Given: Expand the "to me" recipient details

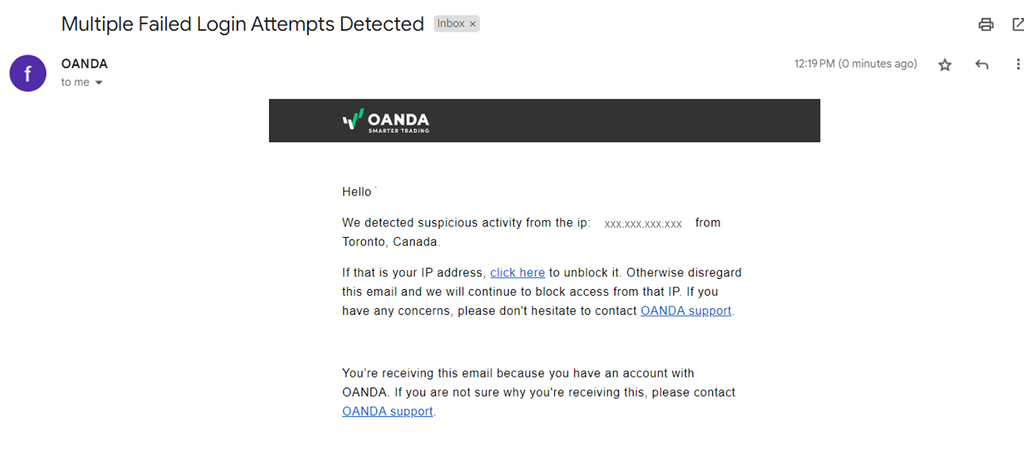Looking at the screenshot, I should 98,83.
